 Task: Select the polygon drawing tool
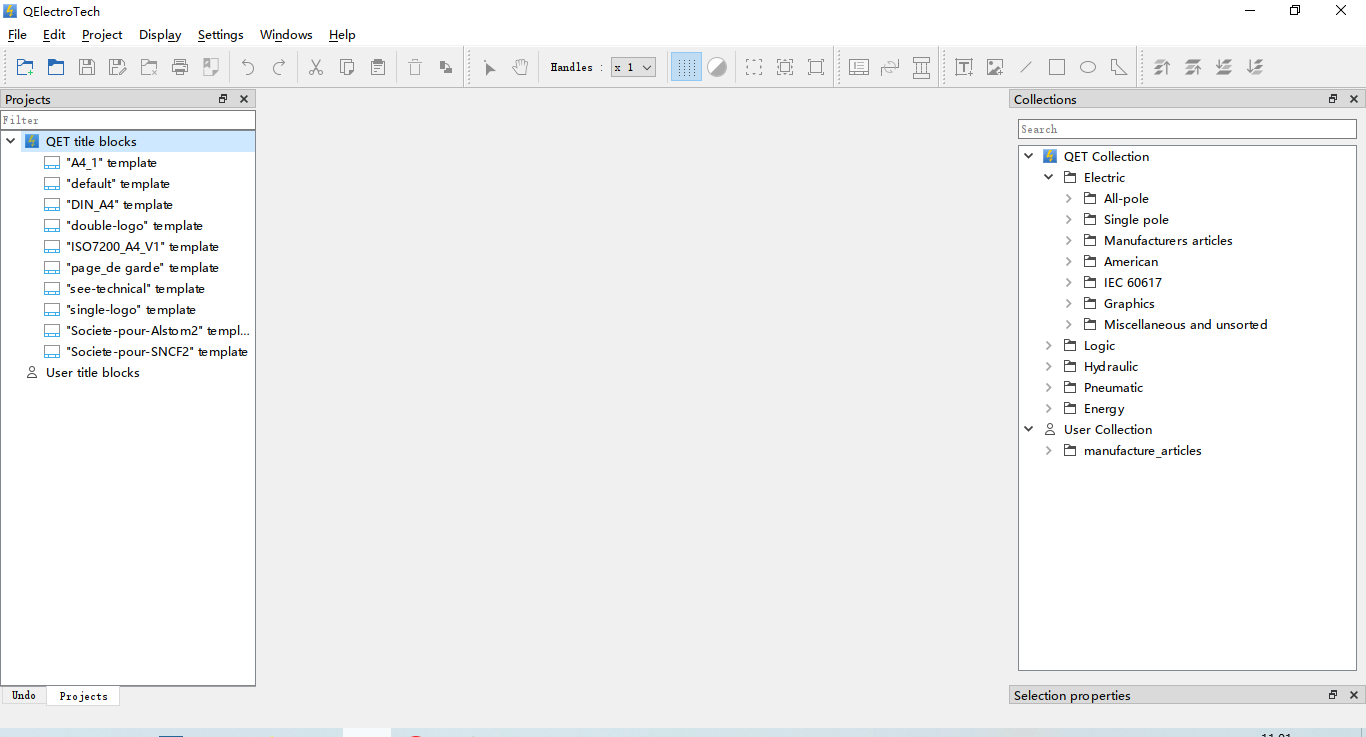pyautogui.click(x=1119, y=67)
